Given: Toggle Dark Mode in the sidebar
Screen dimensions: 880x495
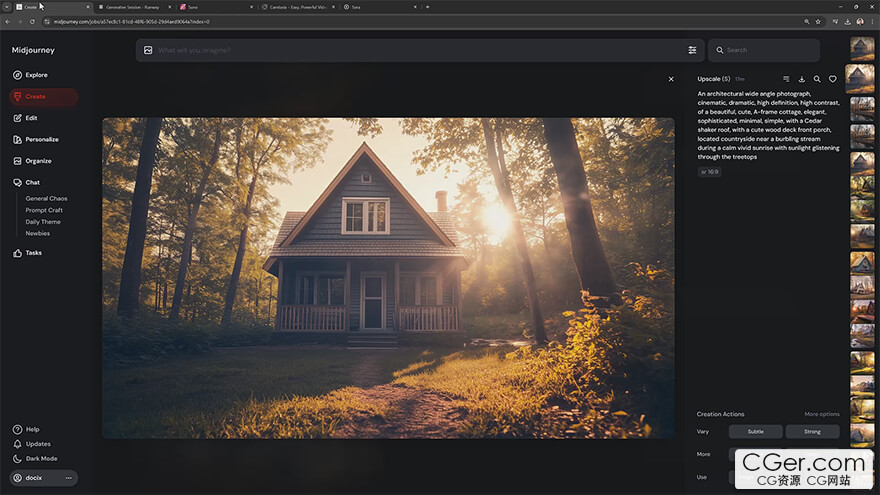Looking at the screenshot, I should click(41, 458).
